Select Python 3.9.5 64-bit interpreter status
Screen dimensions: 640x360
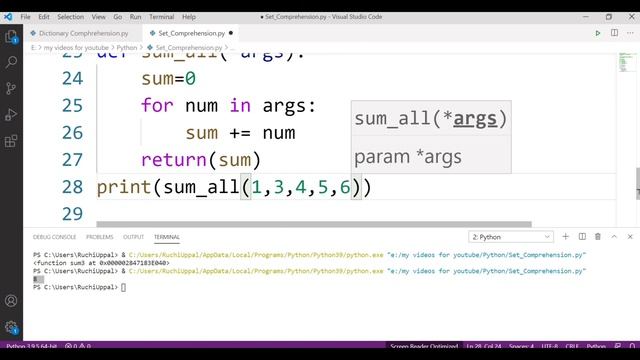pos(31,346)
